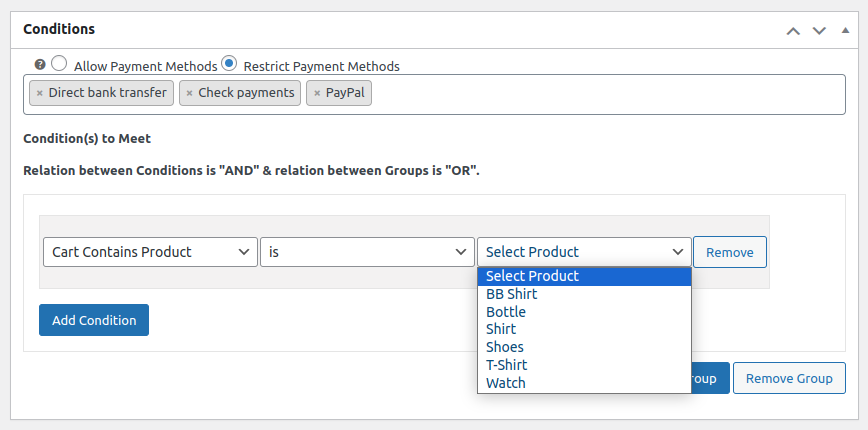Viewport: 868px width, 430px height.
Task: Choose Bottle from product list
Action: click(x=506, y=312)
